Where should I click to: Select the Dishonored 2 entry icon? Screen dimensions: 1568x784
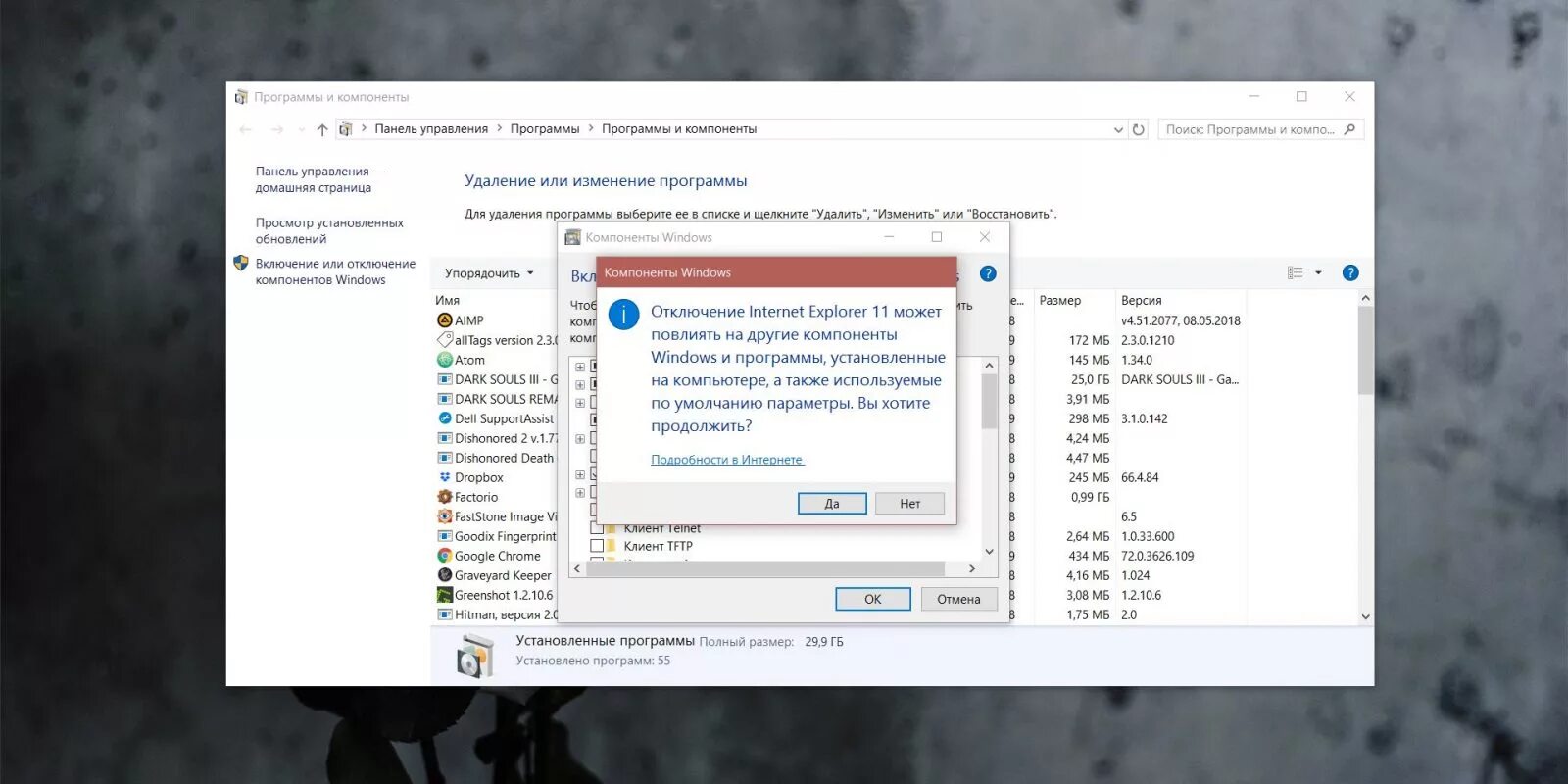click(444, 438)
